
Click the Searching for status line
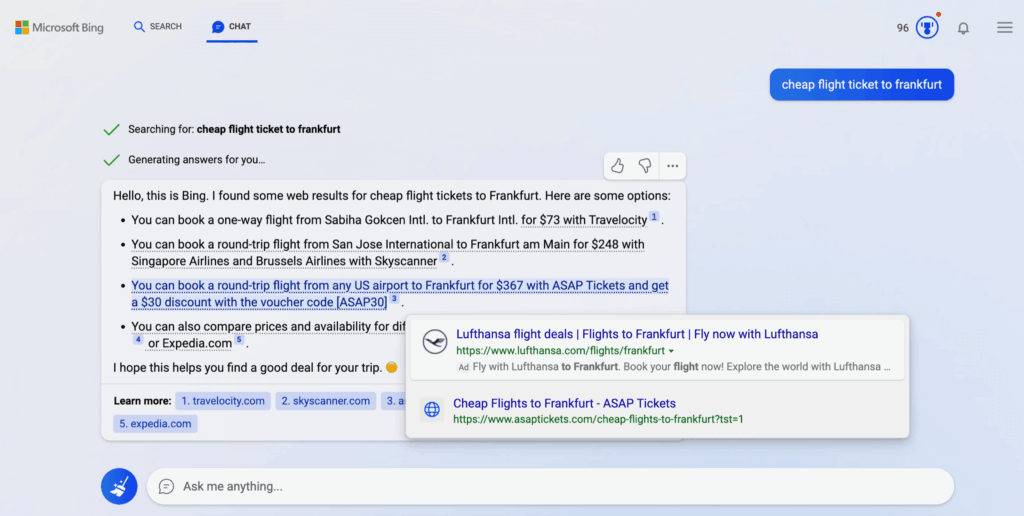point(234,129)
